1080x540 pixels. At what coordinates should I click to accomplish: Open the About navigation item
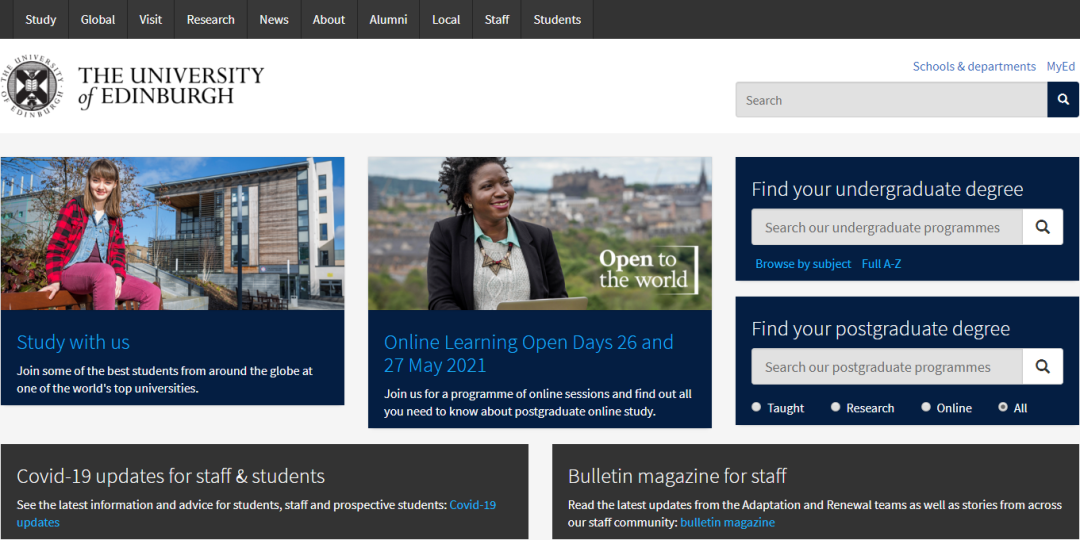click(x=329, y=19)
